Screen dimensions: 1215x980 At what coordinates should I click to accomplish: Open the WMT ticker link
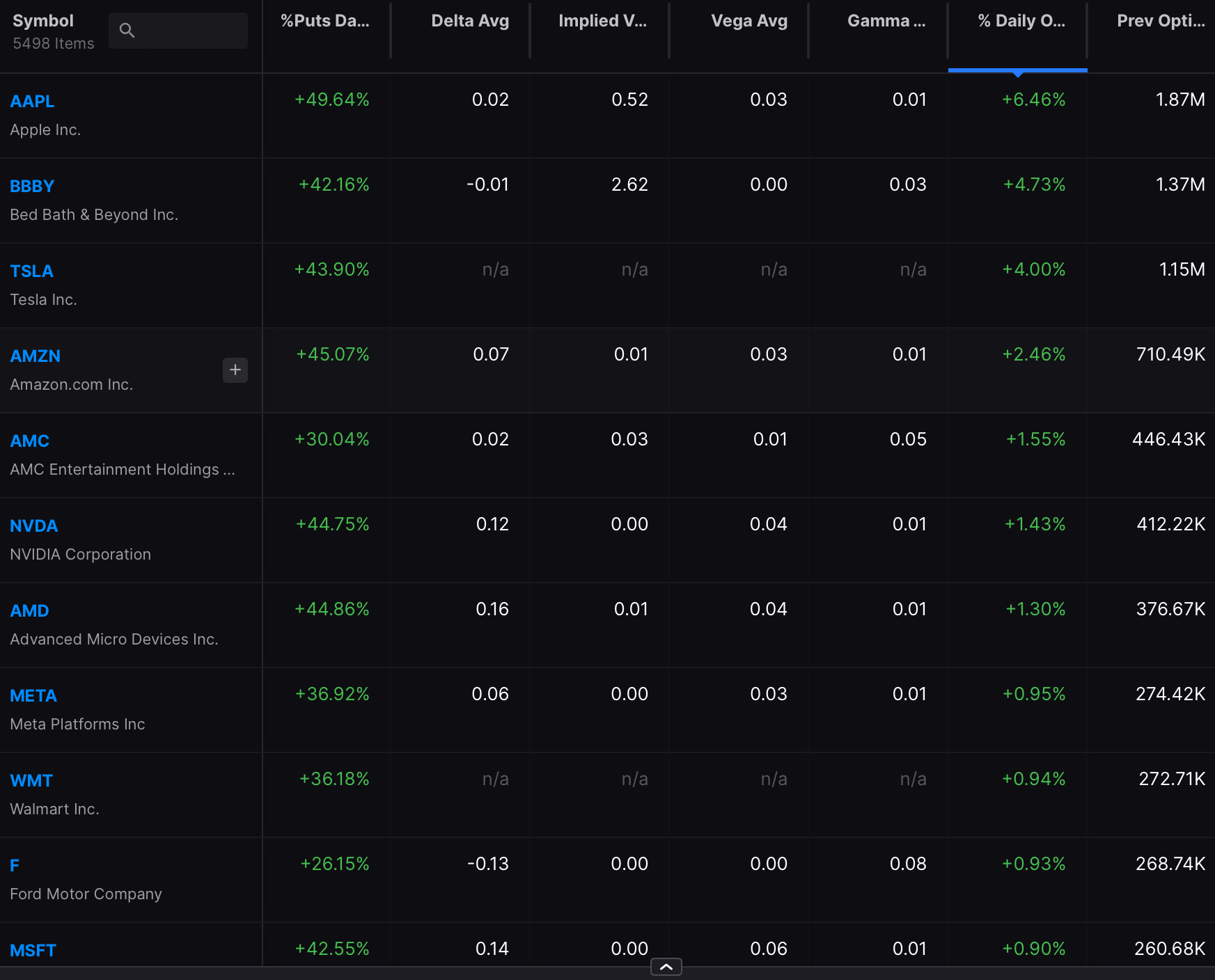(x=31, y=780)
